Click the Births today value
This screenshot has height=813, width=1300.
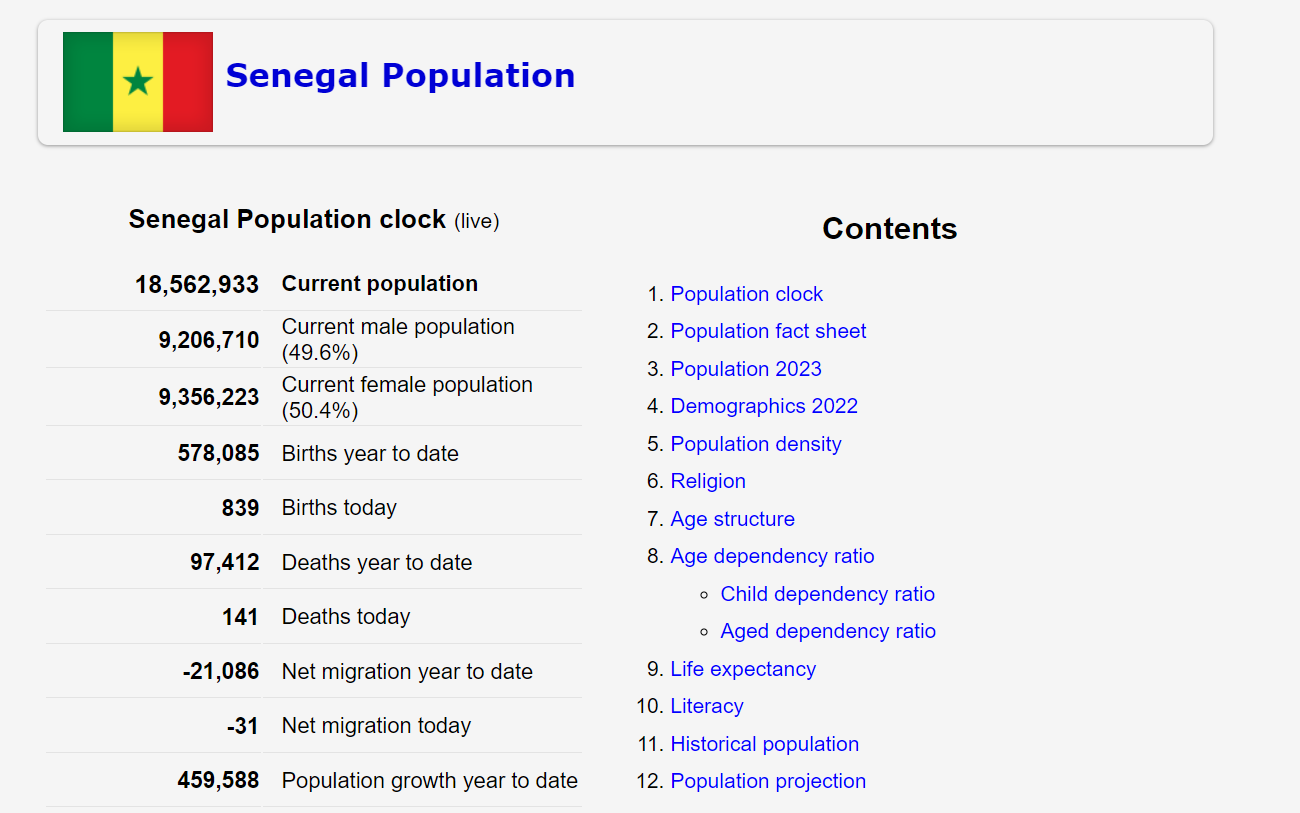click(x=240, y=508)
